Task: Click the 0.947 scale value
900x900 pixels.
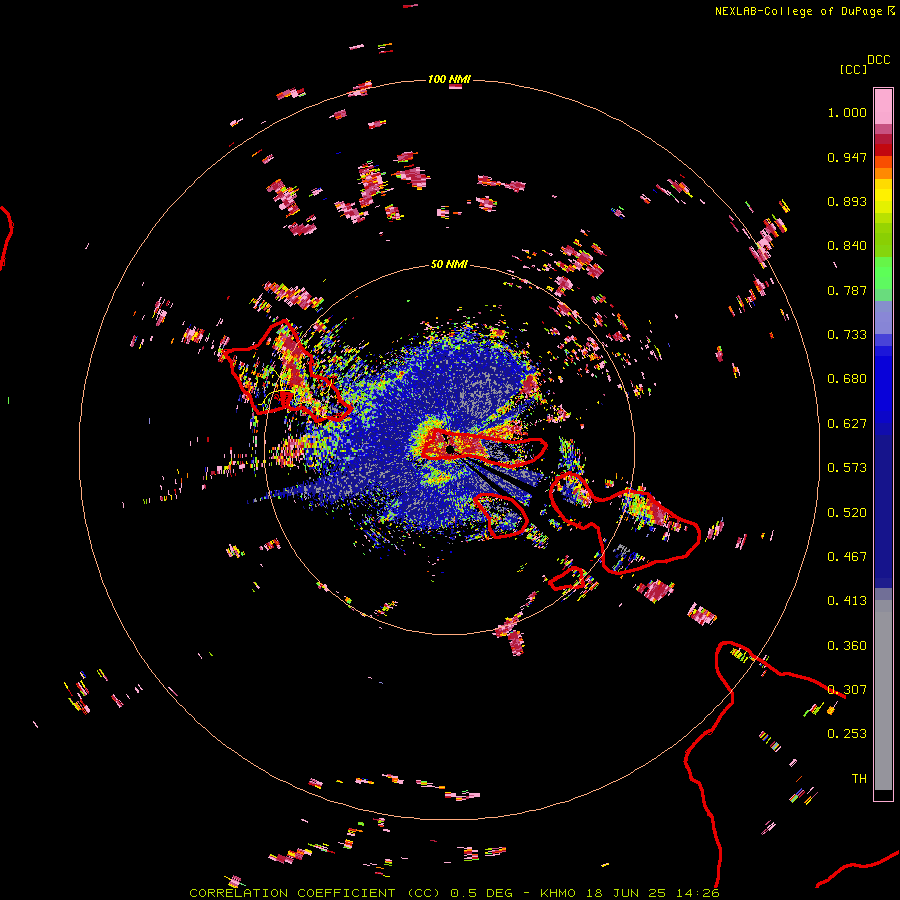Action: point(847,157)
